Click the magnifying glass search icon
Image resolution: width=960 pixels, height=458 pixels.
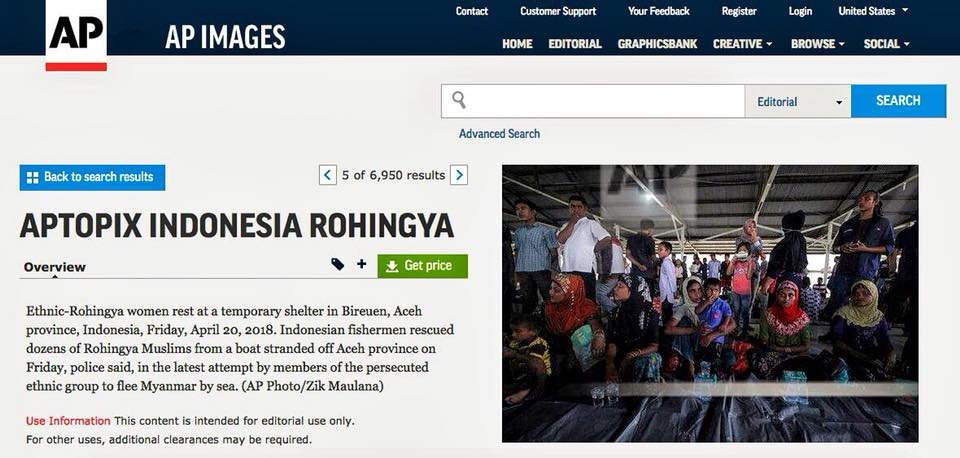(x=459, y=100)
